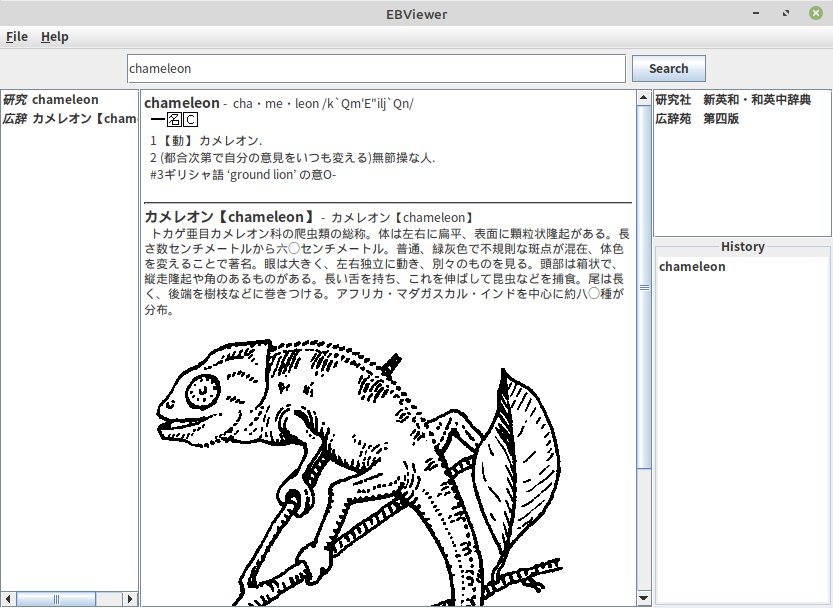
Task: Click the chameleon illustration image
Action: point(360,472)
